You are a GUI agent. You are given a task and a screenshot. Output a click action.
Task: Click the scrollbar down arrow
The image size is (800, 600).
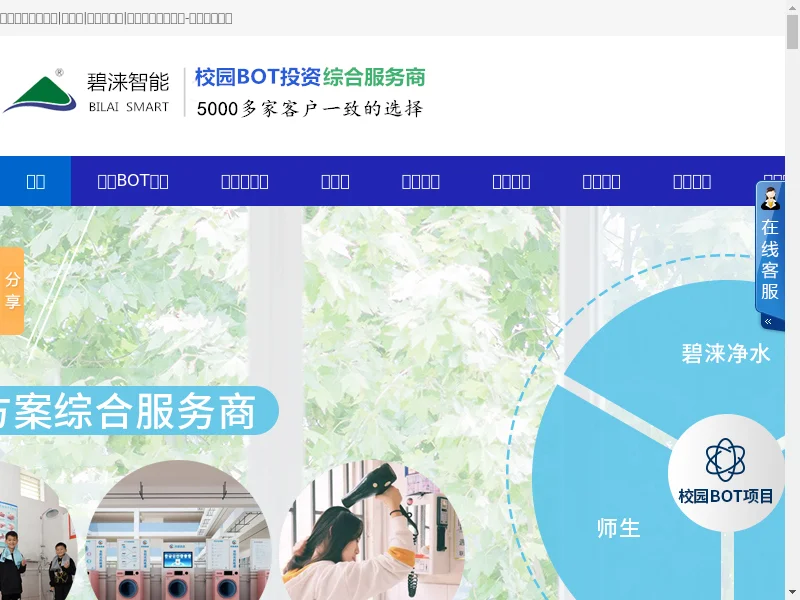coord(792,594)
